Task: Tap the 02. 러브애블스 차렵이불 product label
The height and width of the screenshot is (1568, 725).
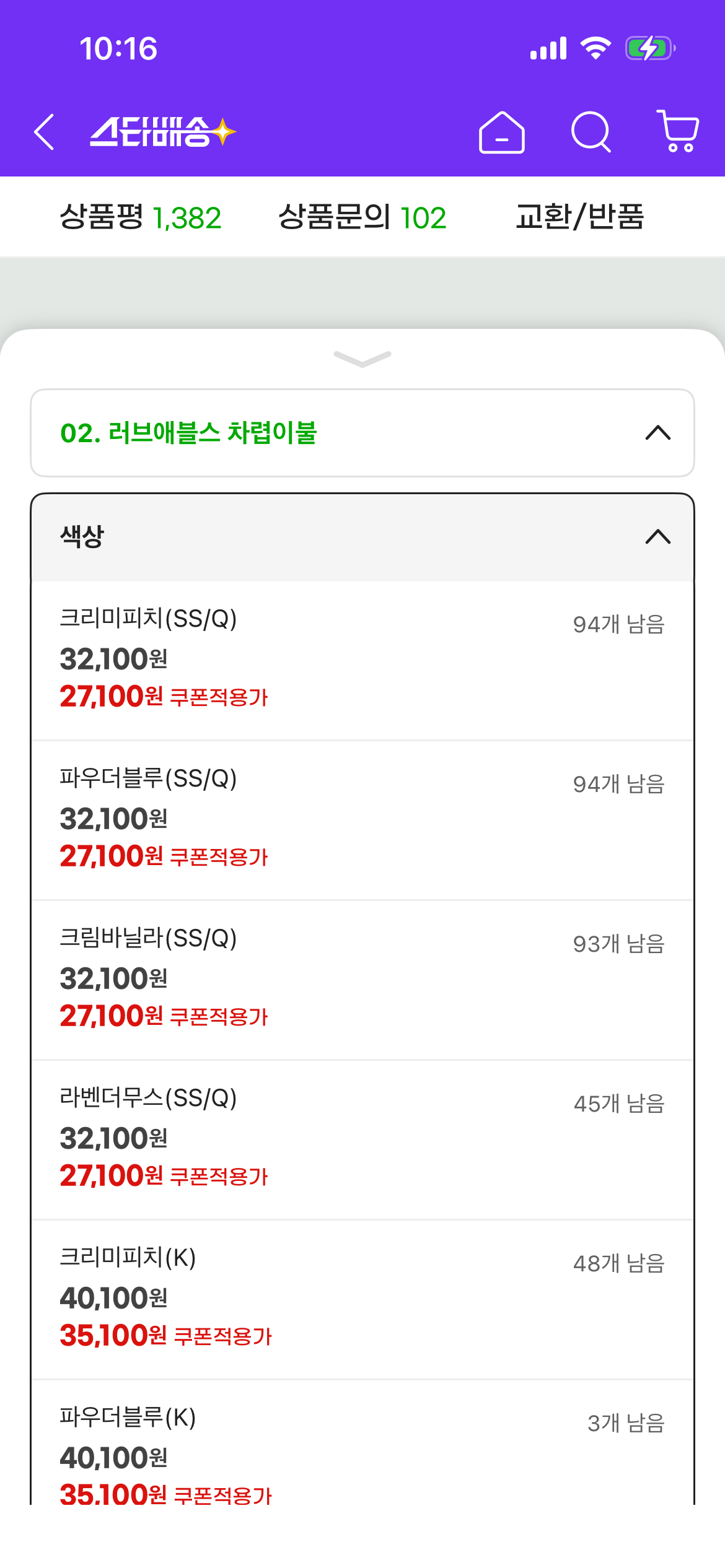Action: click(188, 433)
